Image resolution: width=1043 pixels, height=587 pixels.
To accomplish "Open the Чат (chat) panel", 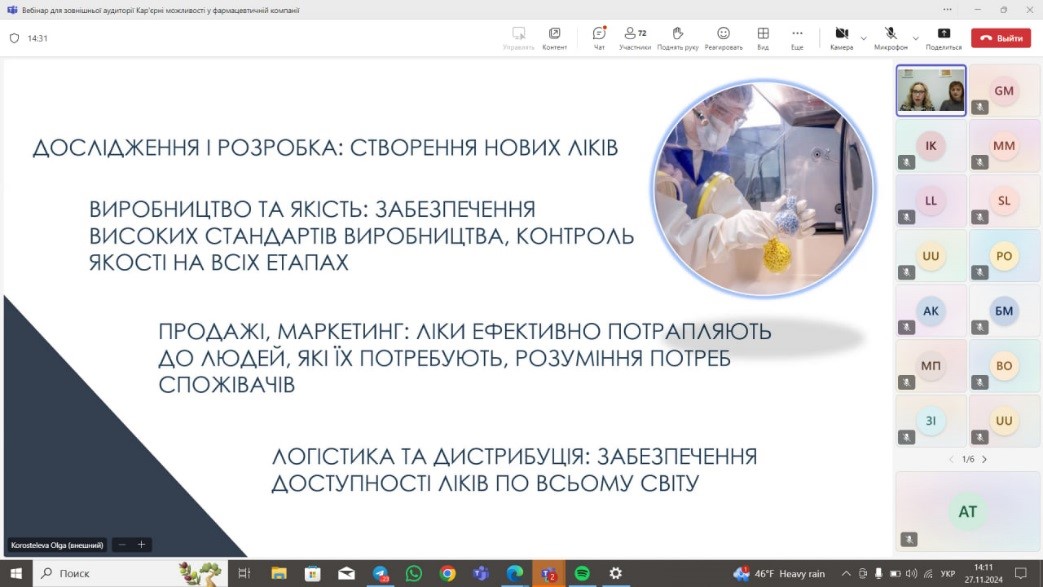I will (599, 38).
